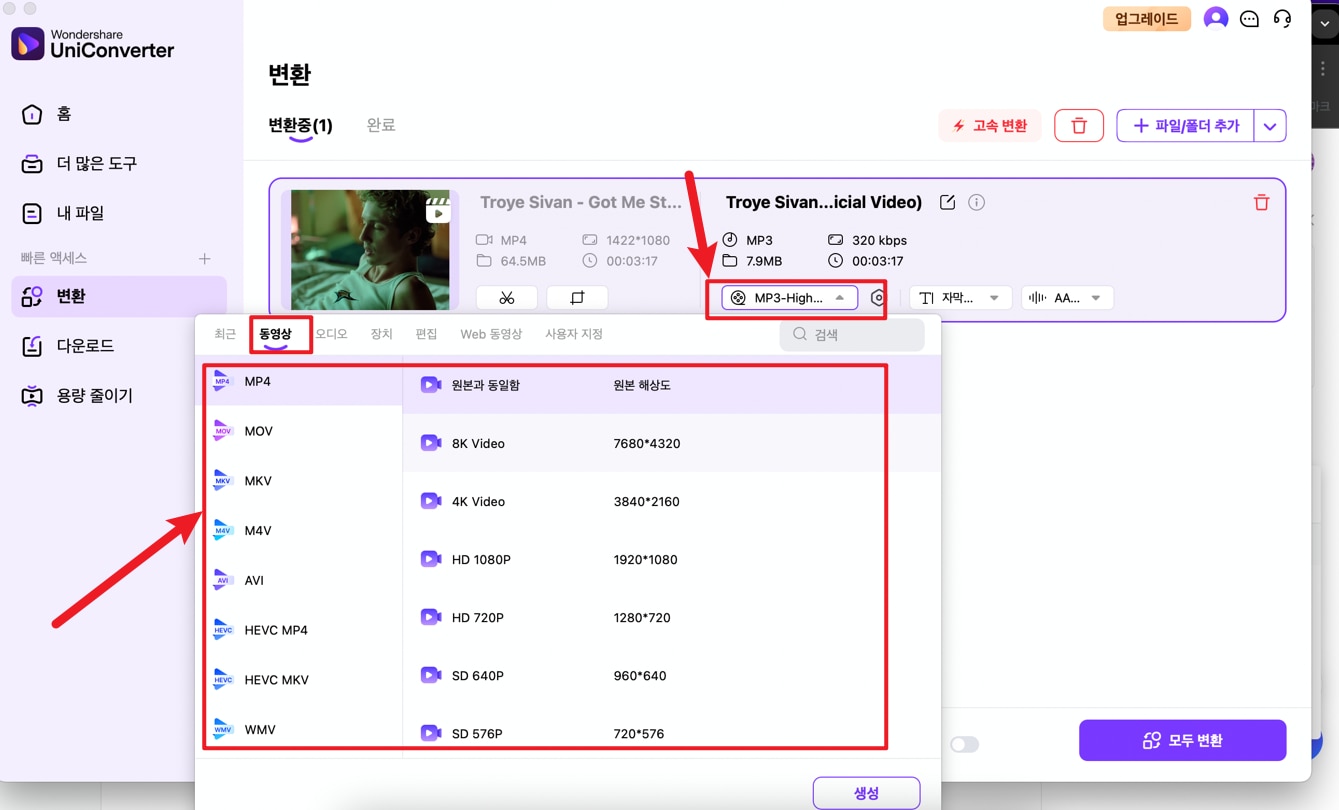Viewport: 1339px width, 810px height.
Task: Open the 자막 subtitle dropdown
Action: tap(960, 298)
